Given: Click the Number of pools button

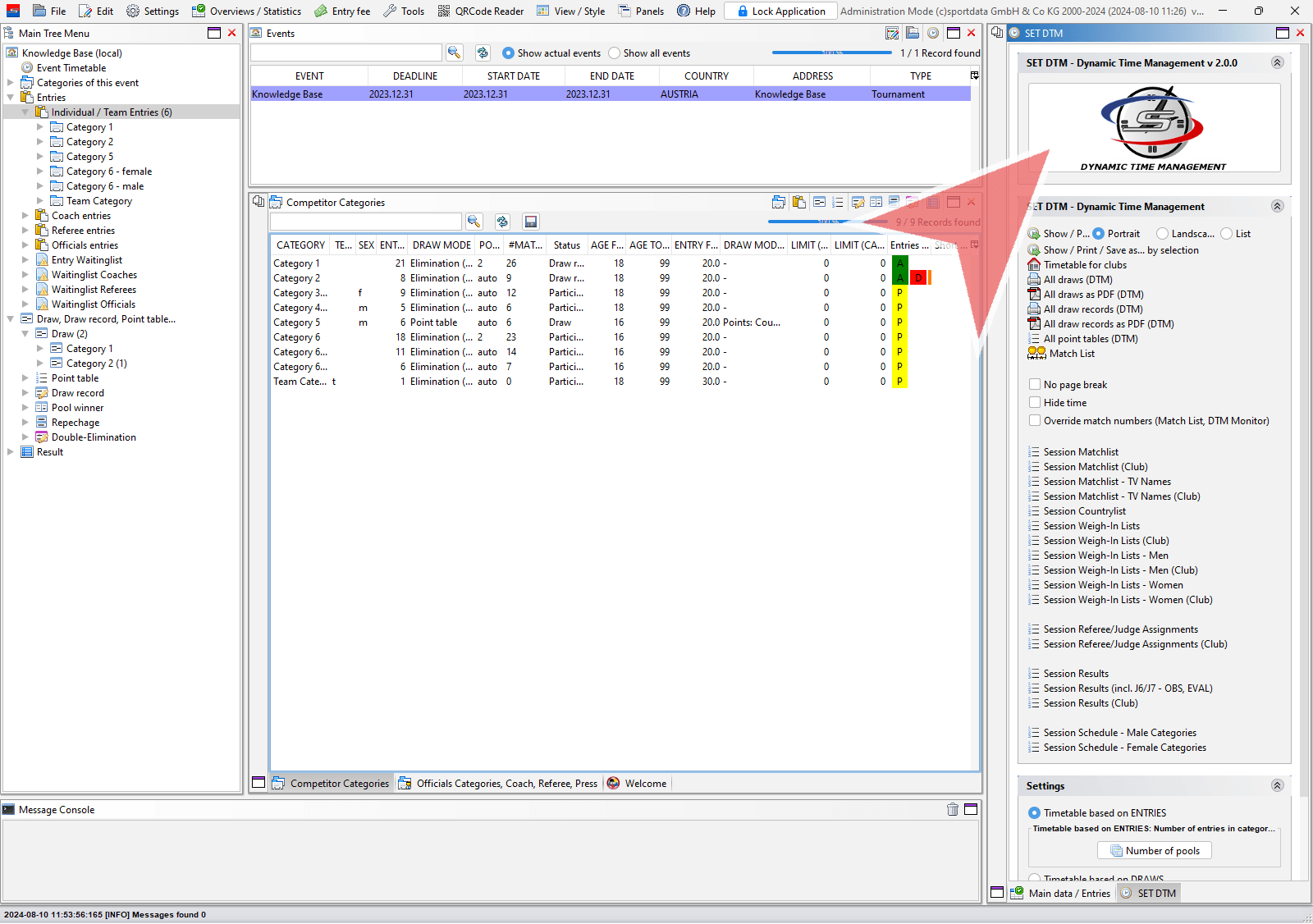Looking at the screenshot, I should [1155, 851].
